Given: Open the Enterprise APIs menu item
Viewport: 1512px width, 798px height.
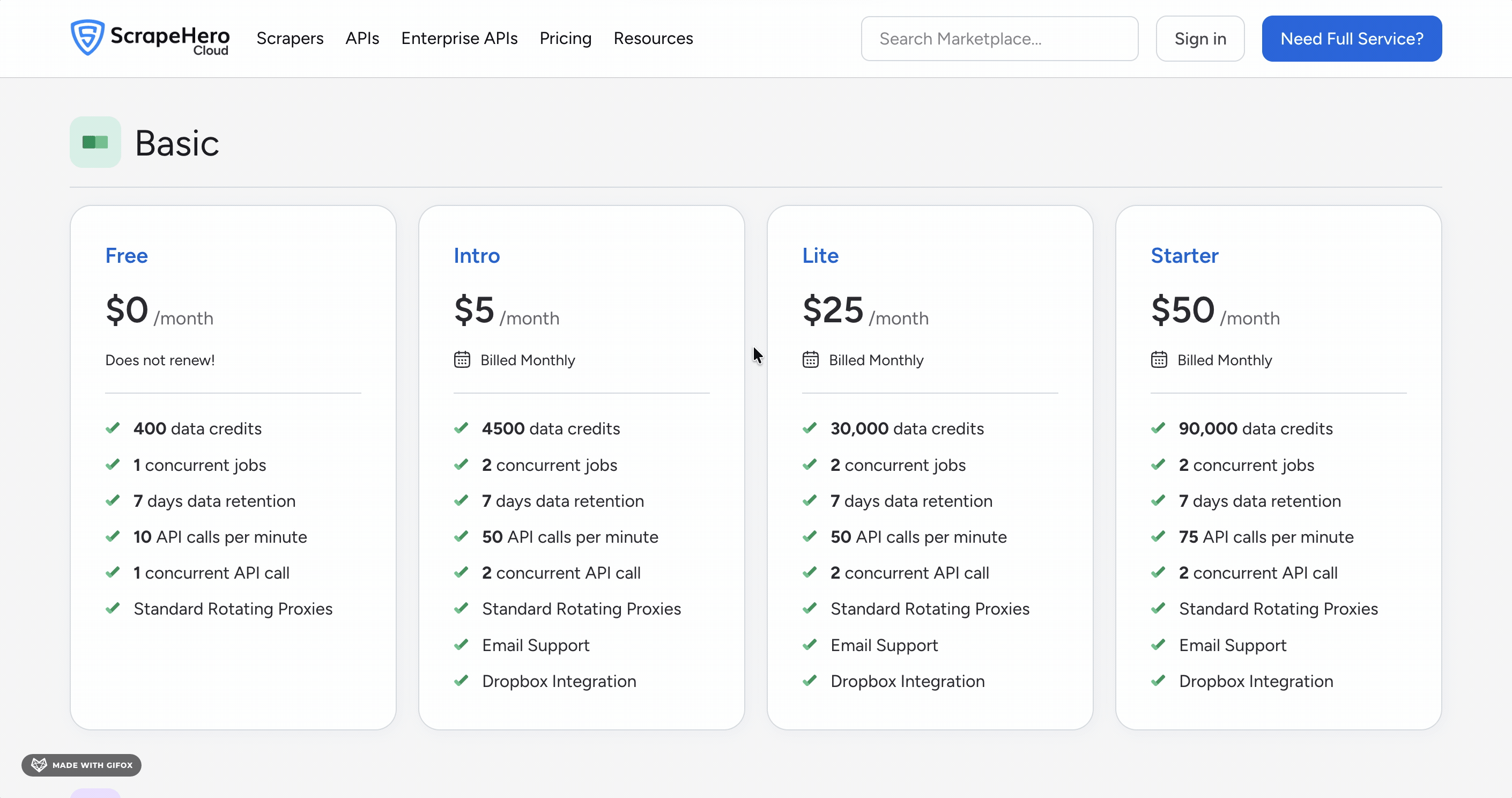Looking at the screenshot, I should pos(459,38).
